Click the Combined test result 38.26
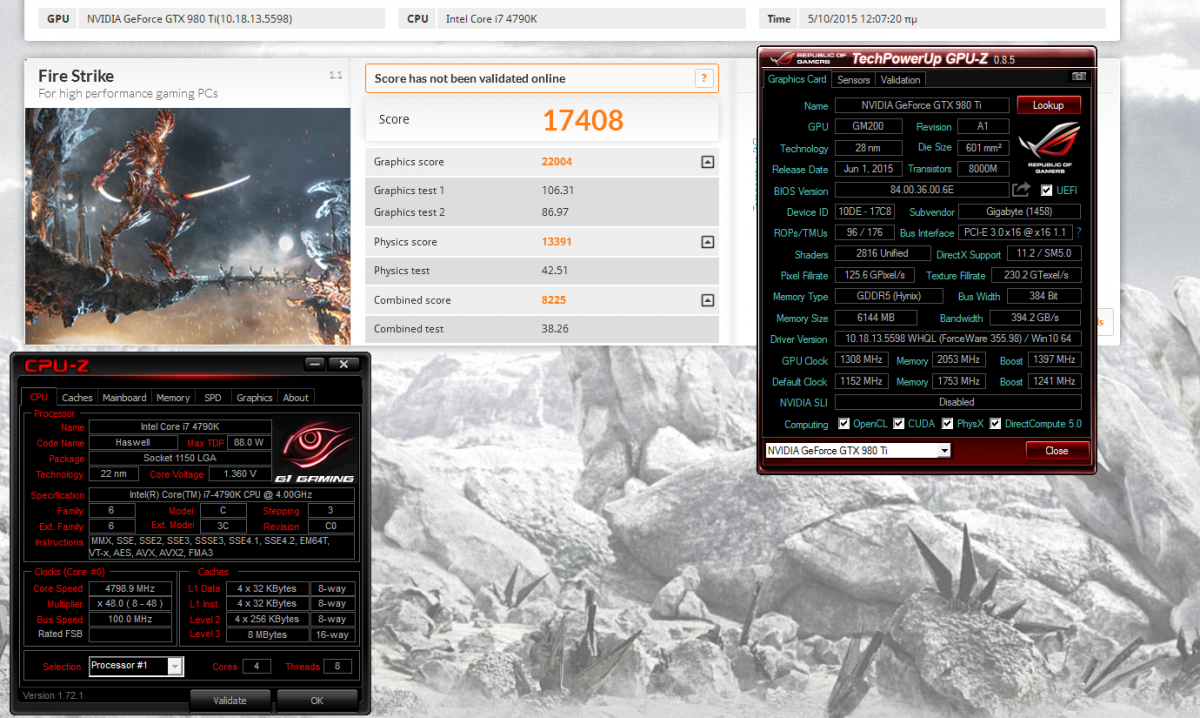Image resolution: width=1200 pixels, height=718 pixels. (555, 329)
